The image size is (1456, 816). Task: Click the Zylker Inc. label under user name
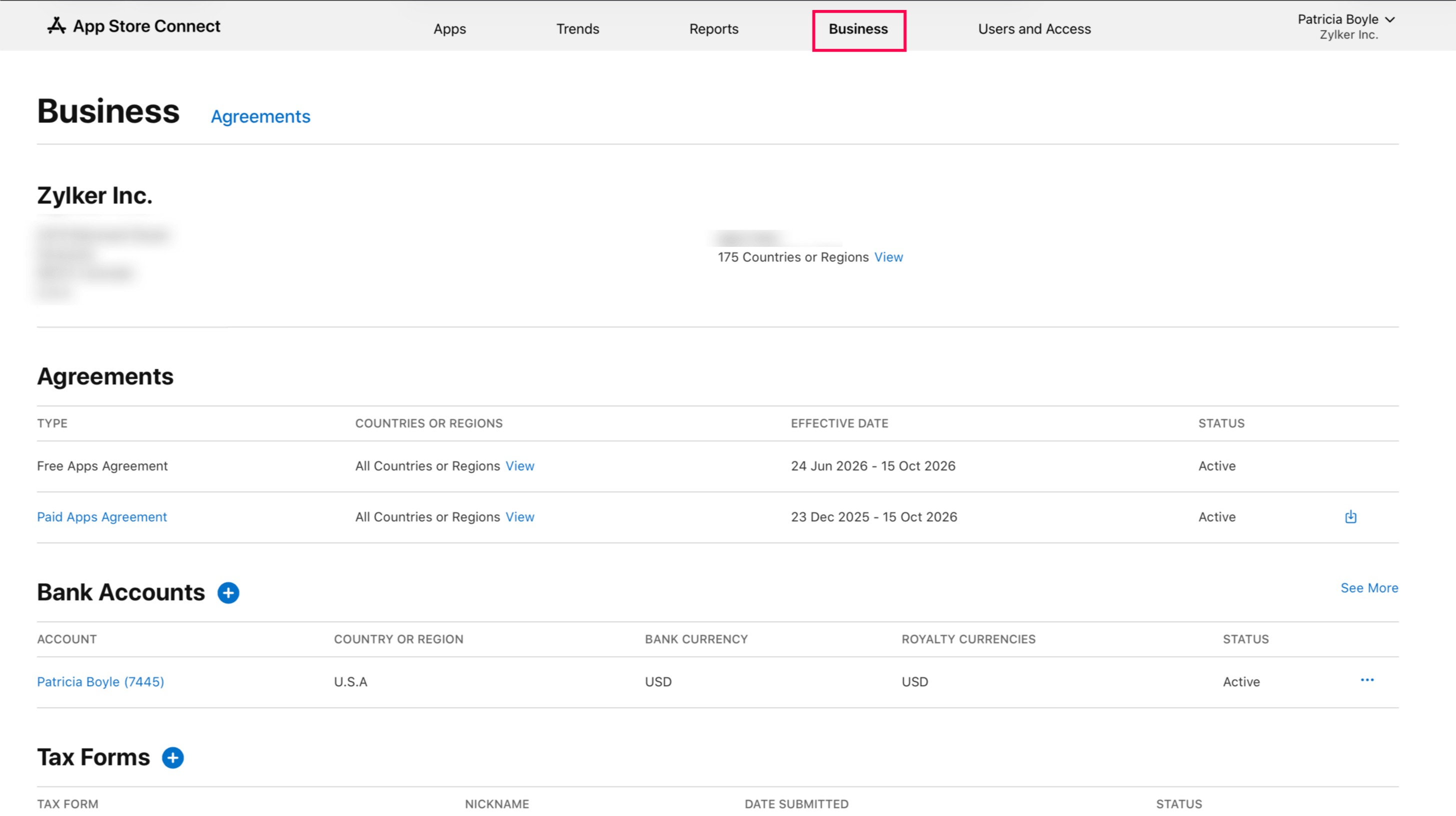(x=1348, y=35)
